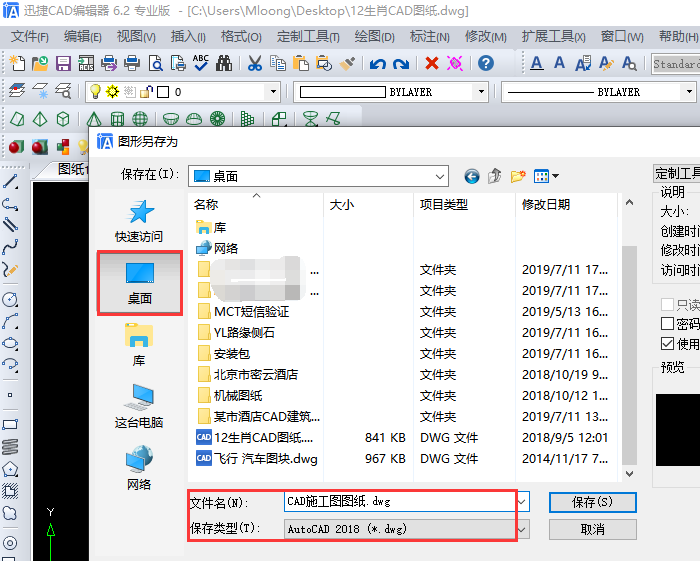Open Print Preview magnifier icon
700x561 pixels.
155,63
